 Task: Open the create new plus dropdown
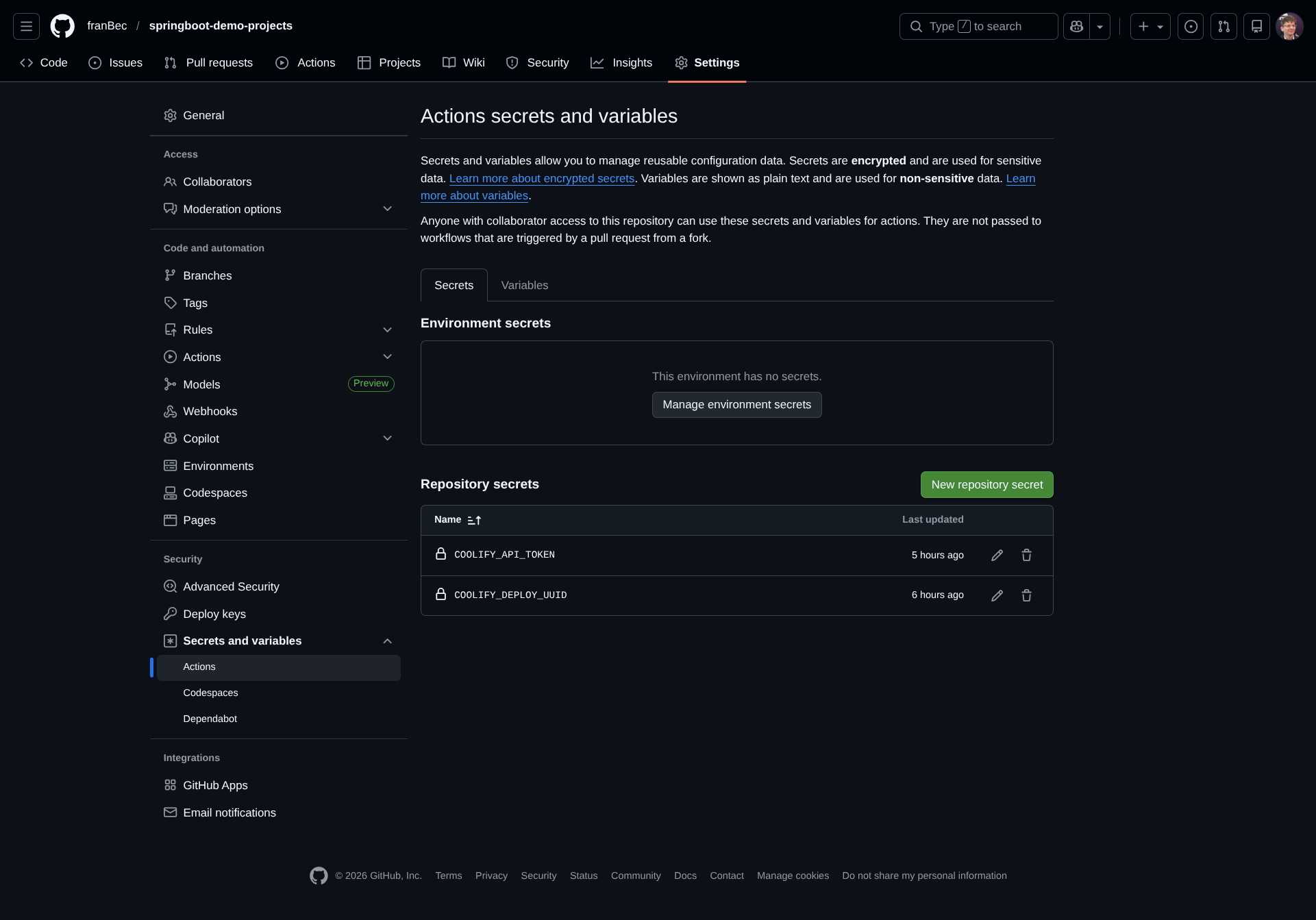coord(1150,26)
